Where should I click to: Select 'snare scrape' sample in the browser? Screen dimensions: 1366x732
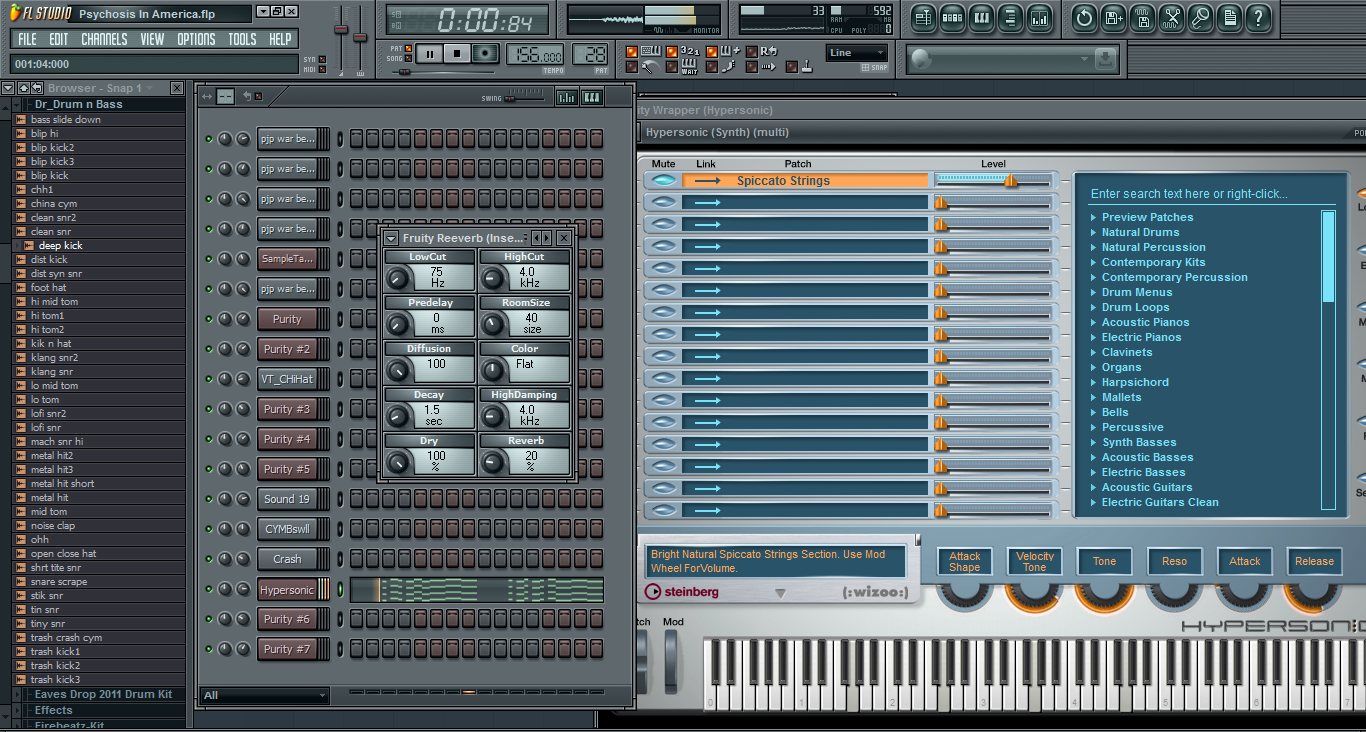click(58, 581)
